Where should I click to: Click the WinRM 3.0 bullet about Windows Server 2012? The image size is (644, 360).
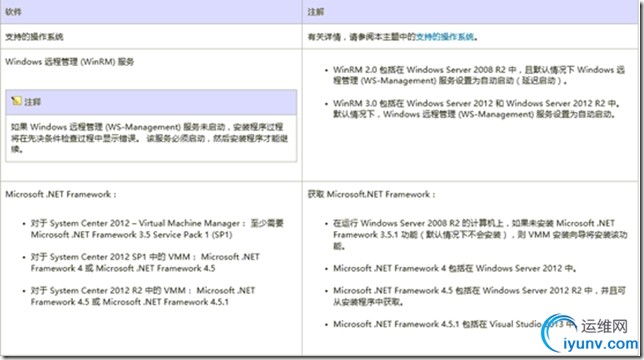476,108
